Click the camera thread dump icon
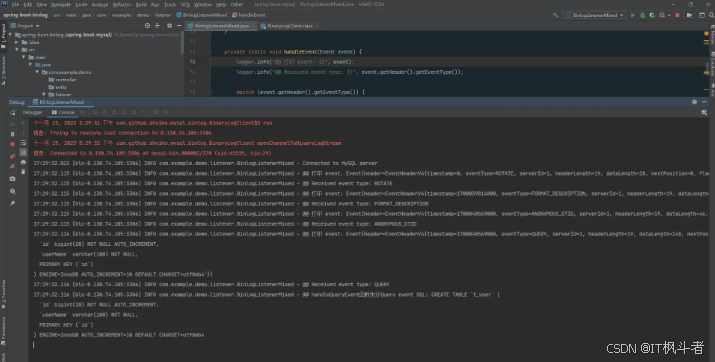715x362 pixels. (x=12, y=179)
